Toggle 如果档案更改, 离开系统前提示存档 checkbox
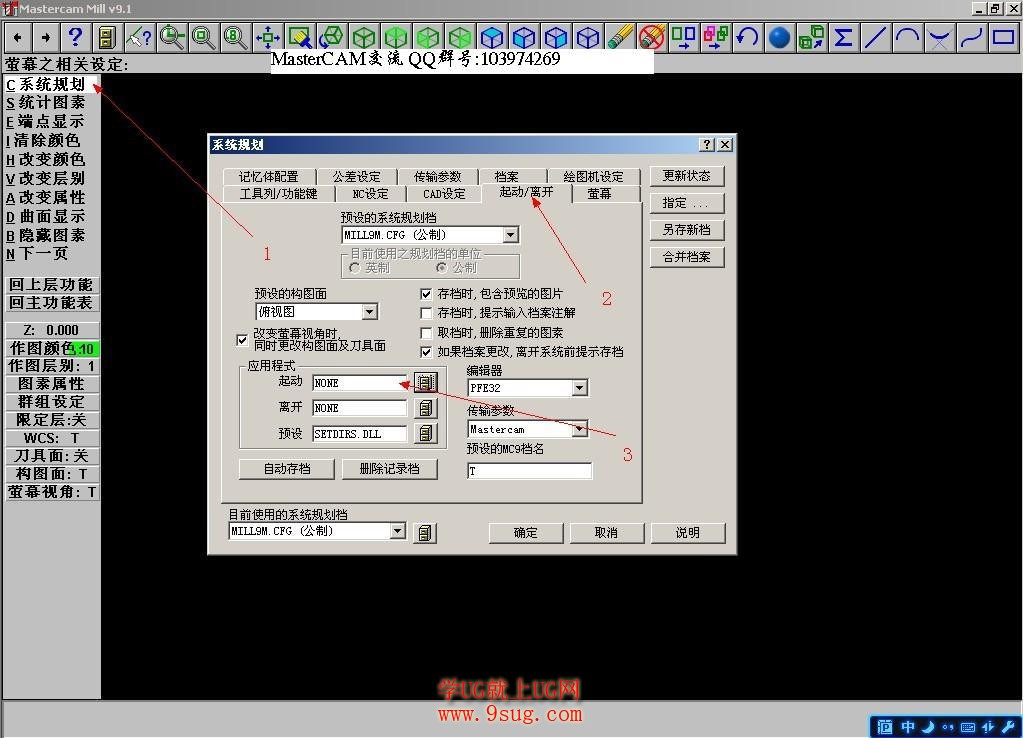The image size is (1023, 738). [427, 352]
